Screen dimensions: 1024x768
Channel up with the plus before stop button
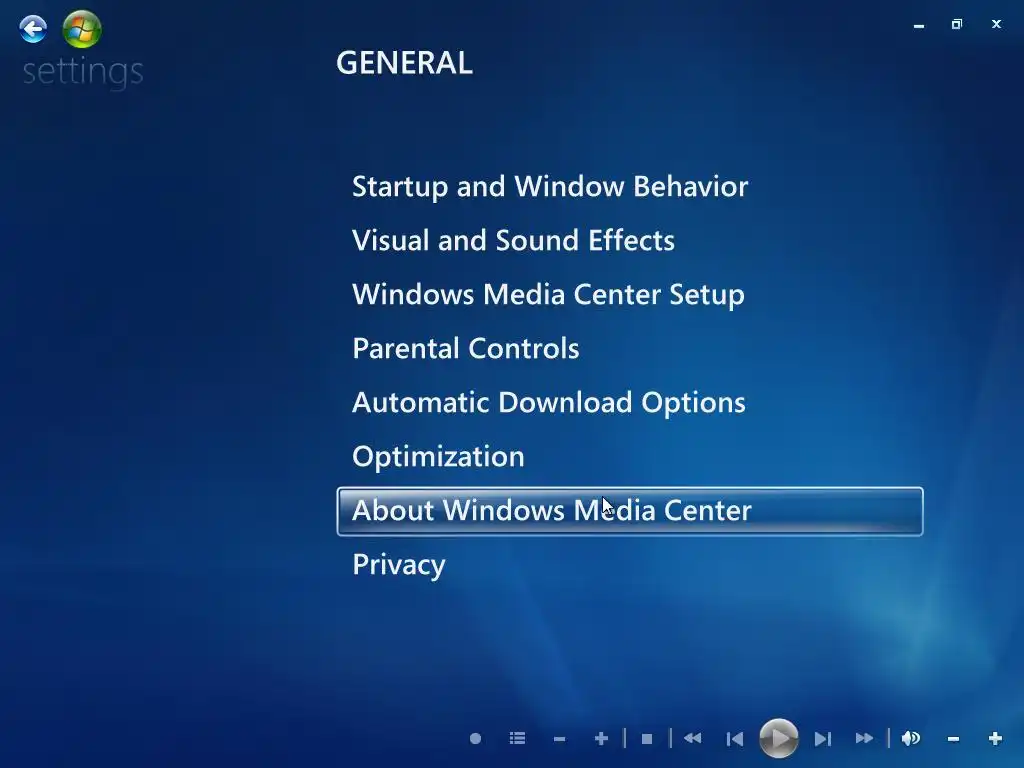point(601,739)
